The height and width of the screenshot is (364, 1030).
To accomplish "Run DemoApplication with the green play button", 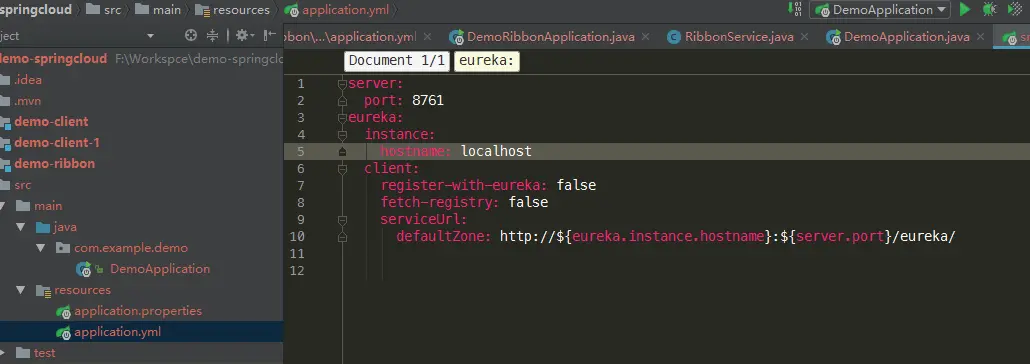I will [964, 9].
